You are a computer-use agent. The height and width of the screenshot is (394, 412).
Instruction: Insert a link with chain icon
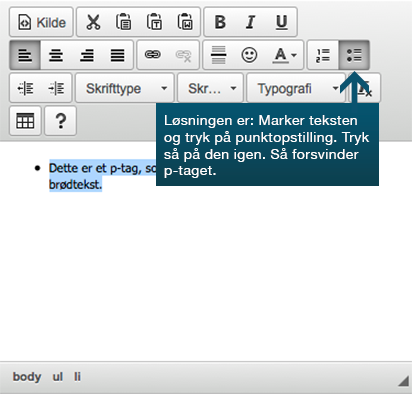pyautogui.click(x=153, y=55)
